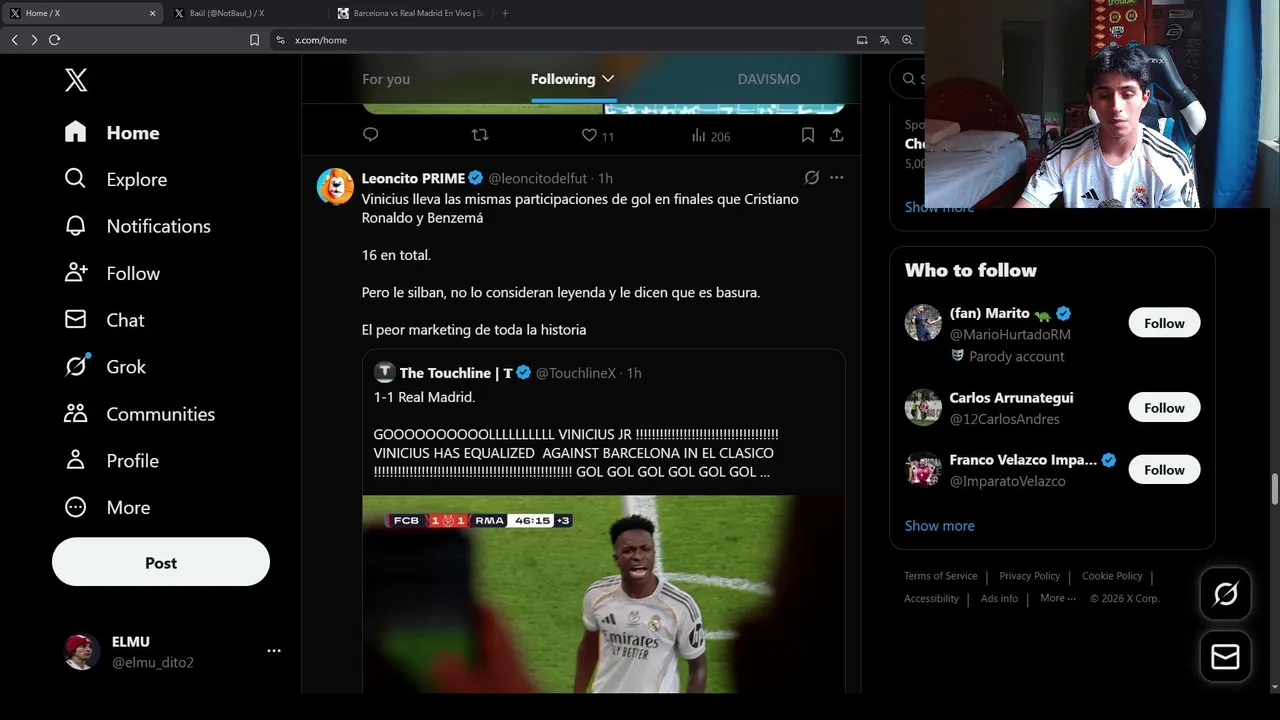Screen dimensions: 1280x720
Task: Open Chat envelope icon in sidebar
Action: (75, 319)
